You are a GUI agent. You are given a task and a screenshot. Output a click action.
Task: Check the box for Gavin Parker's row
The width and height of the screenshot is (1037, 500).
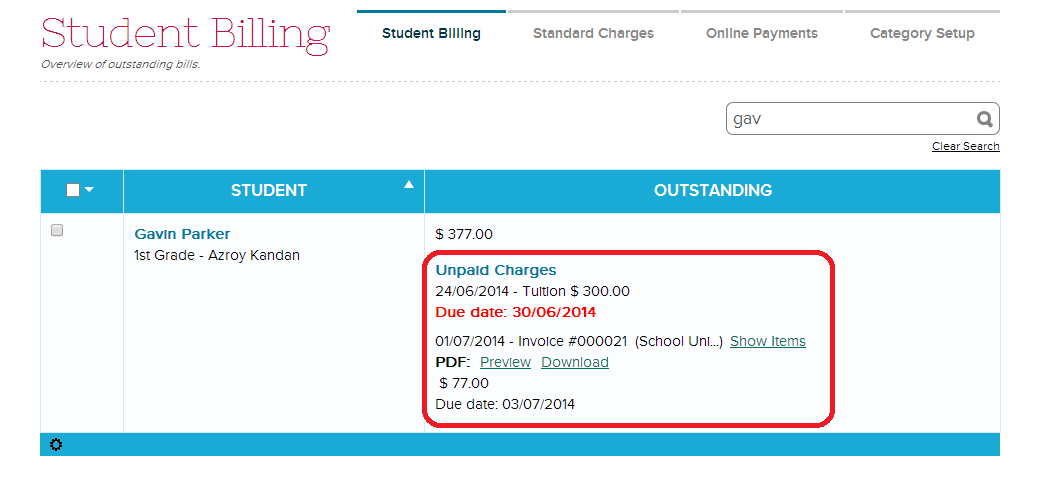pos(57,231)
